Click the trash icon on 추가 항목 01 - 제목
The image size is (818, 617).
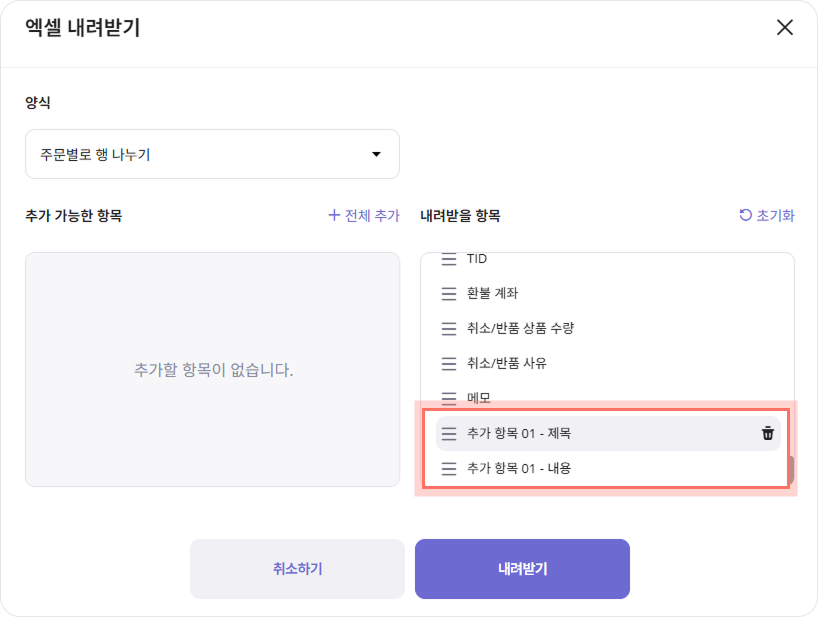coord(767,433)
